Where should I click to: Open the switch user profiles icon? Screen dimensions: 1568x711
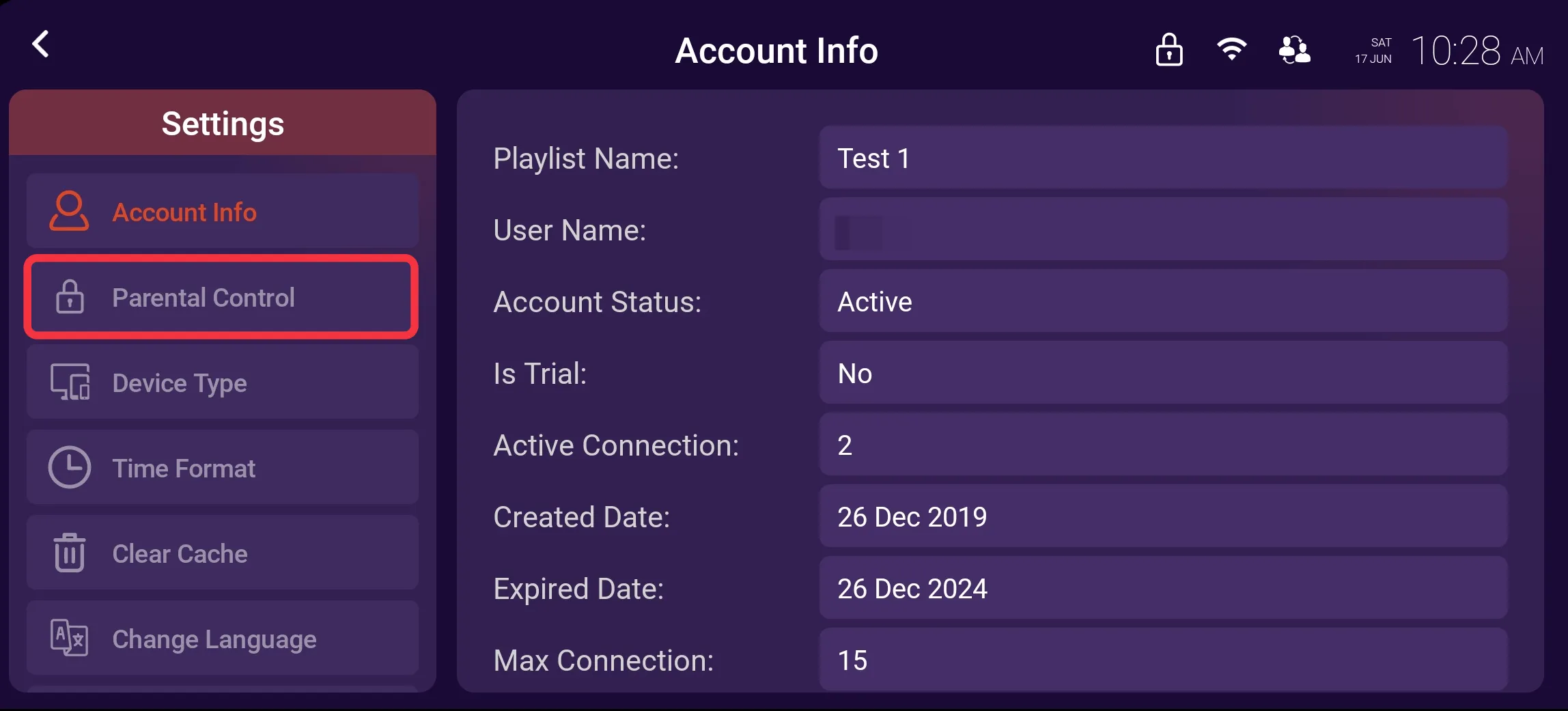[1294, 50]
